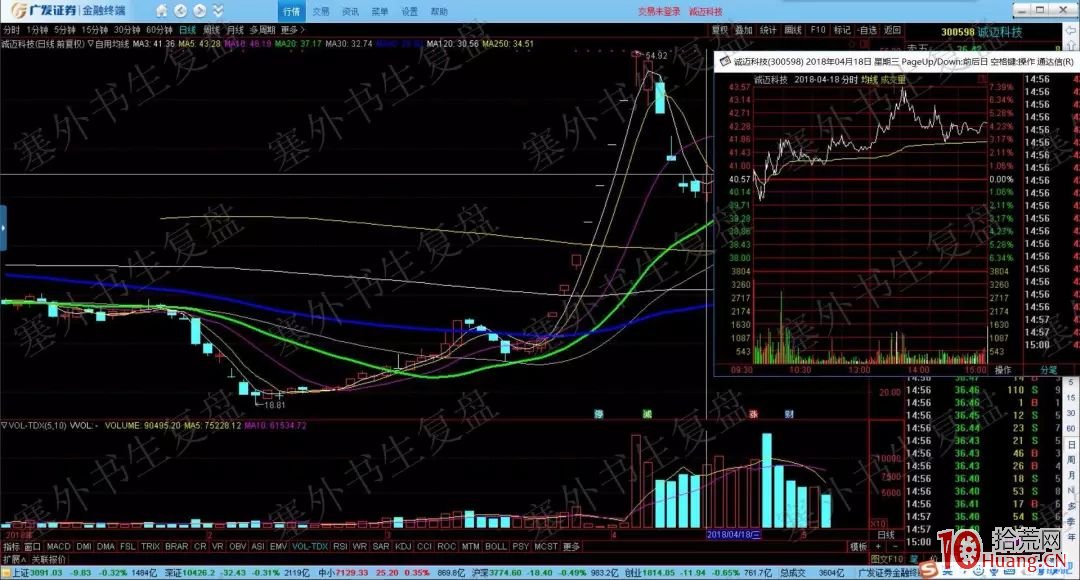Select the BRAR indicator tab
The width and height of the screenshot is (1080, 580).
(176, 546)
